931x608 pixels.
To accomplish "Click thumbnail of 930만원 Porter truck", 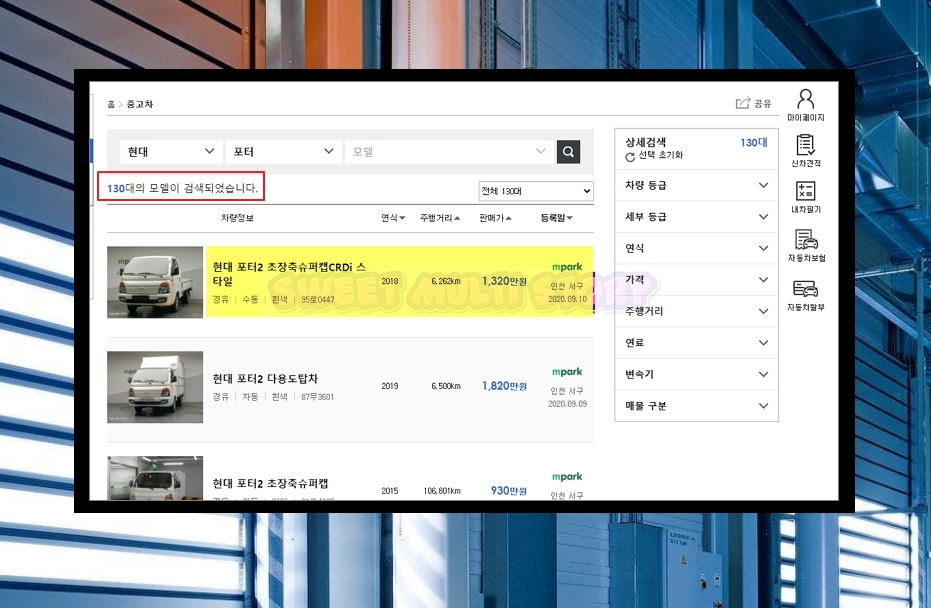I will (x=155, y=478).
